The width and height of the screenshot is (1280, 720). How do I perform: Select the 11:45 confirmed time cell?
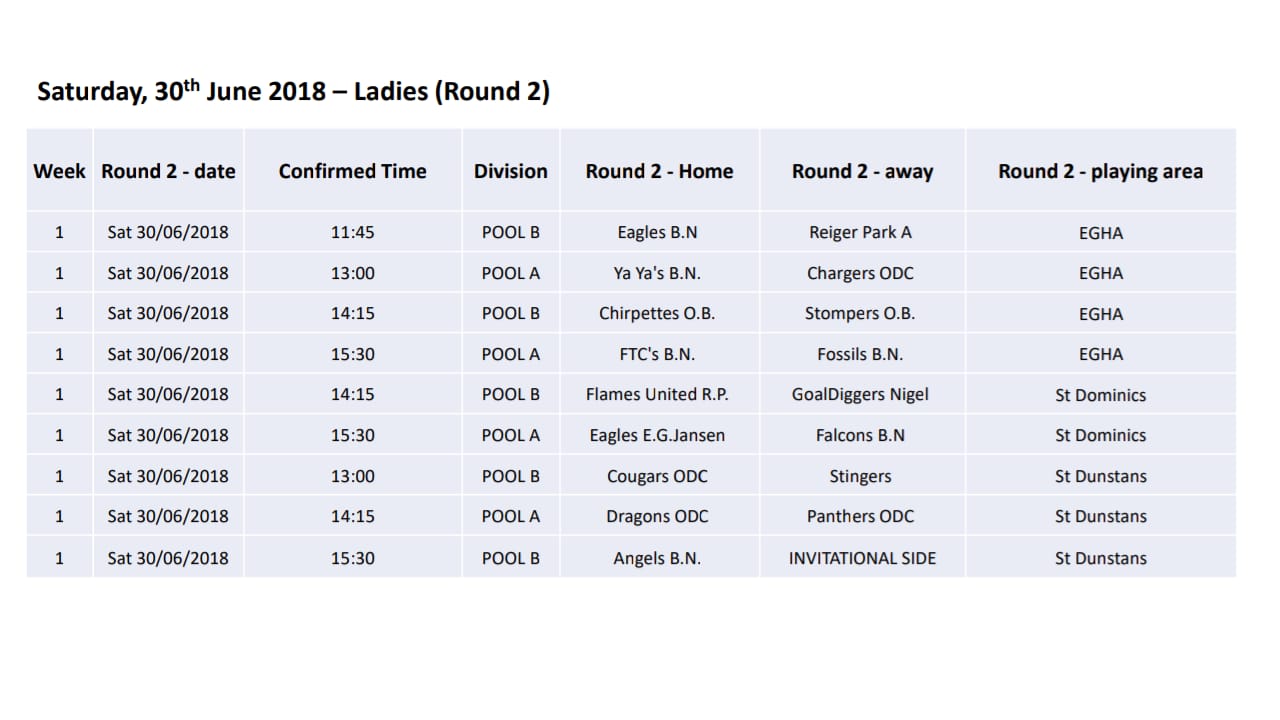pos(352,232)
